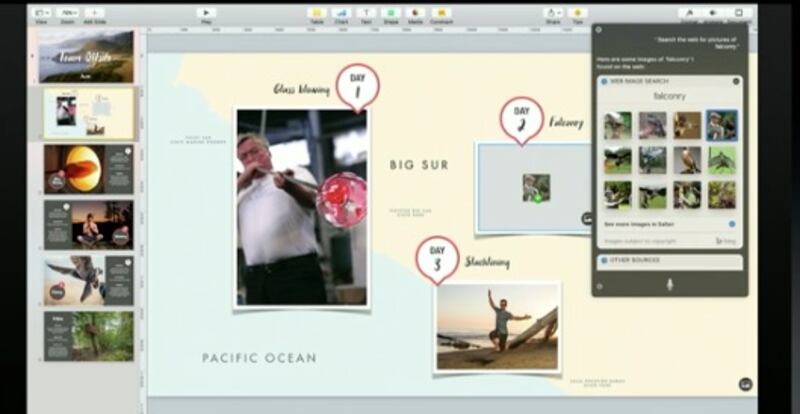Open the View dropdown in the toolbar
Screen dimensions: 800x414
43,13
